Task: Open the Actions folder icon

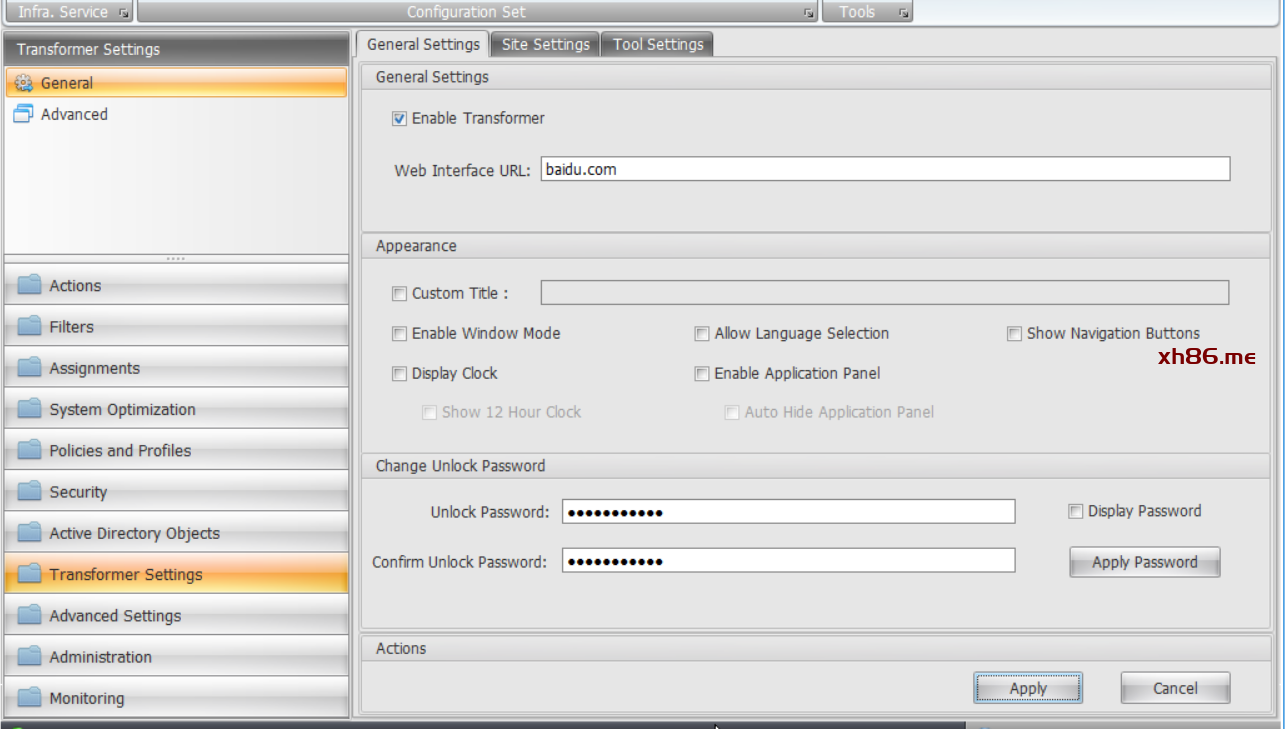Action: pyautogui.click(x=30, y=286)
